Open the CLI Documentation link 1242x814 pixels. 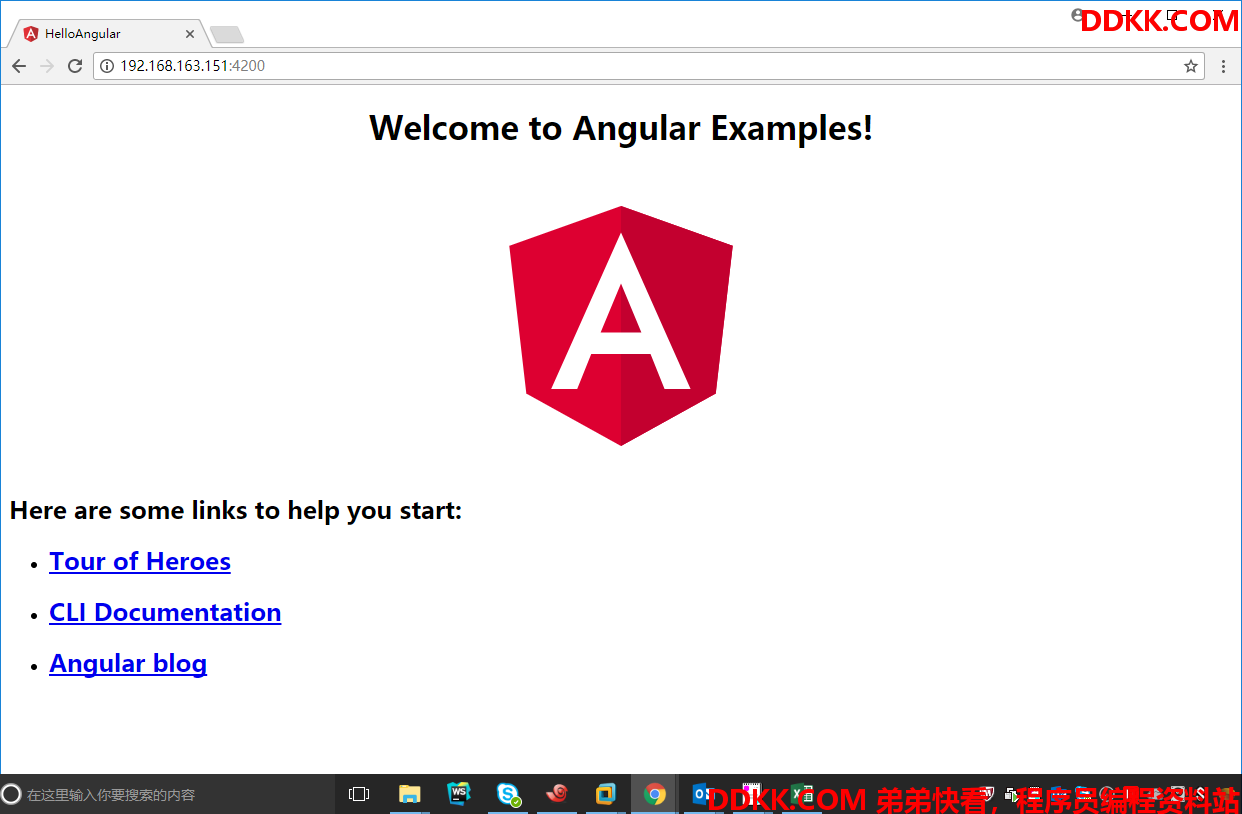(165, 612)
